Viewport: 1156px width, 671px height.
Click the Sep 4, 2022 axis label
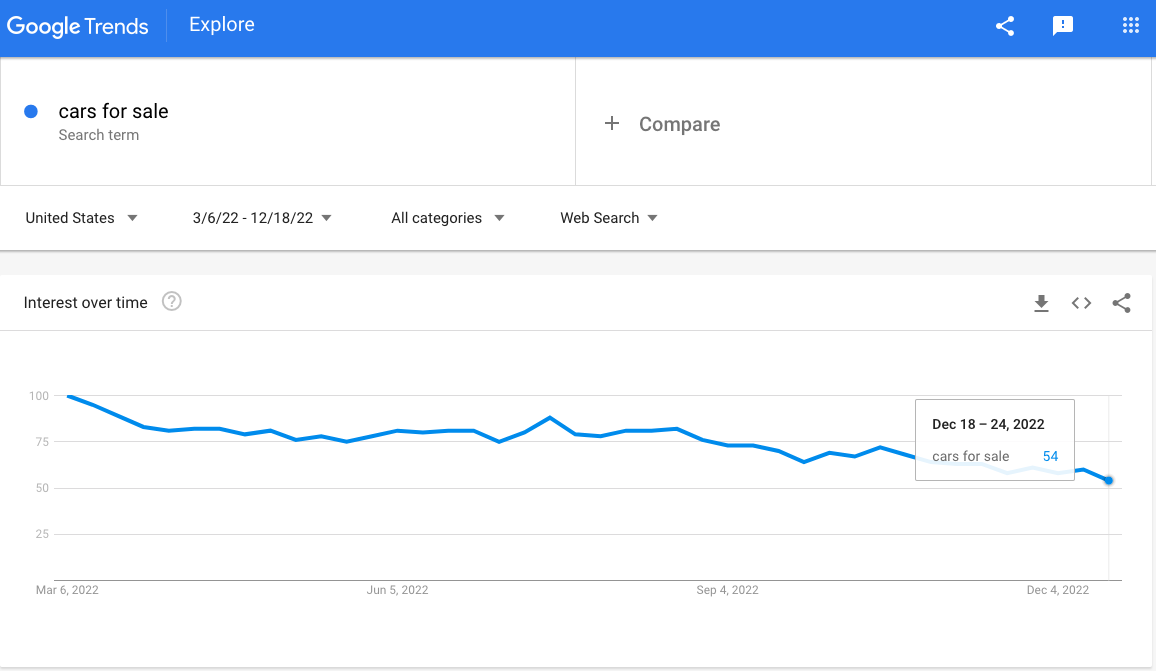point(727,590)
